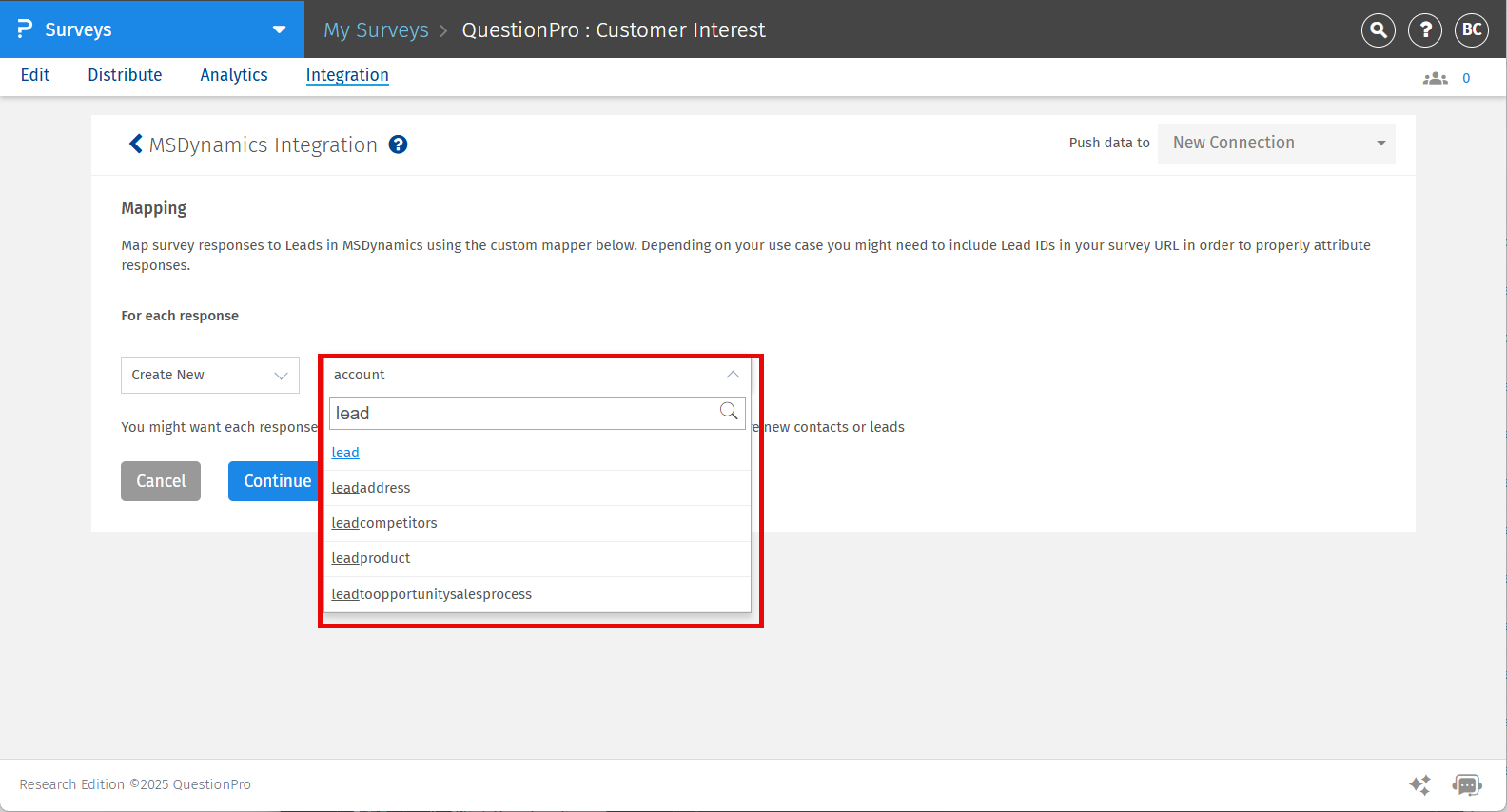Open the New Connection dropdown

[1276, 143]
